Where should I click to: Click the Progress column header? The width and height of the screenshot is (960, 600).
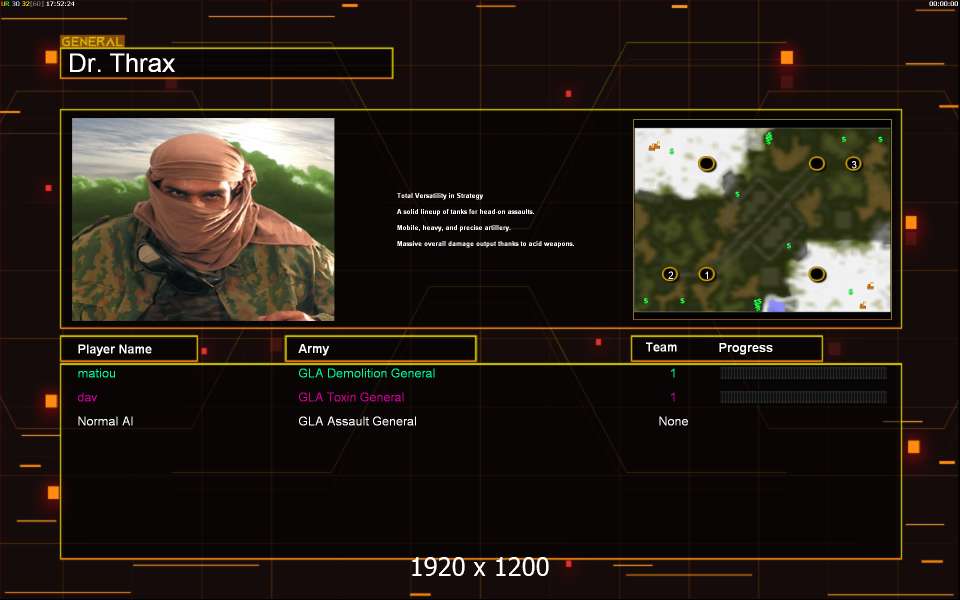(x=745, y=348)
